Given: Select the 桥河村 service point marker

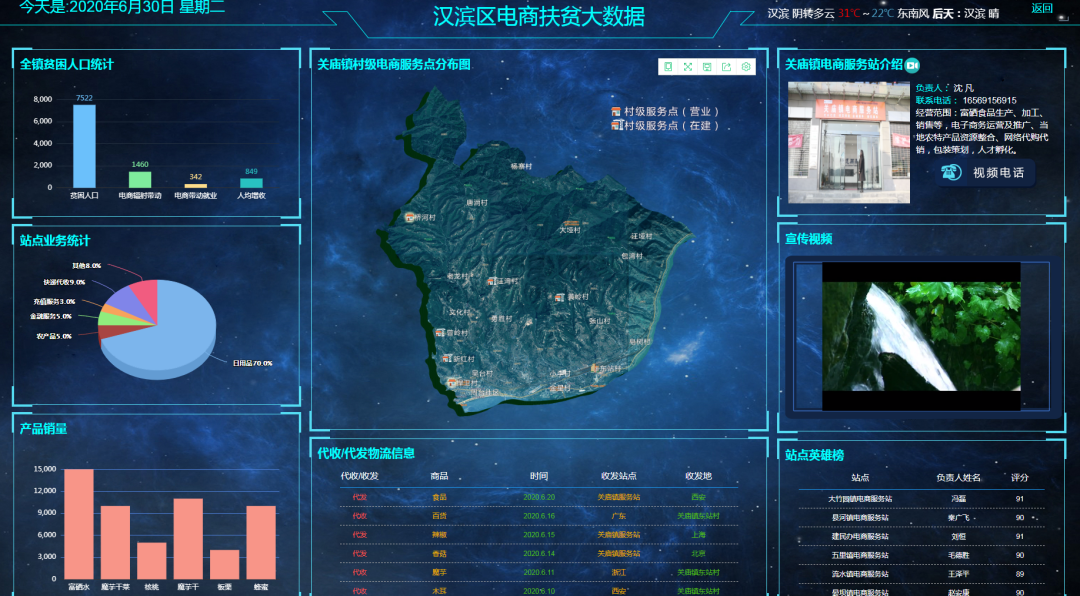Looking at the screenshot, I should click(408, 217).
